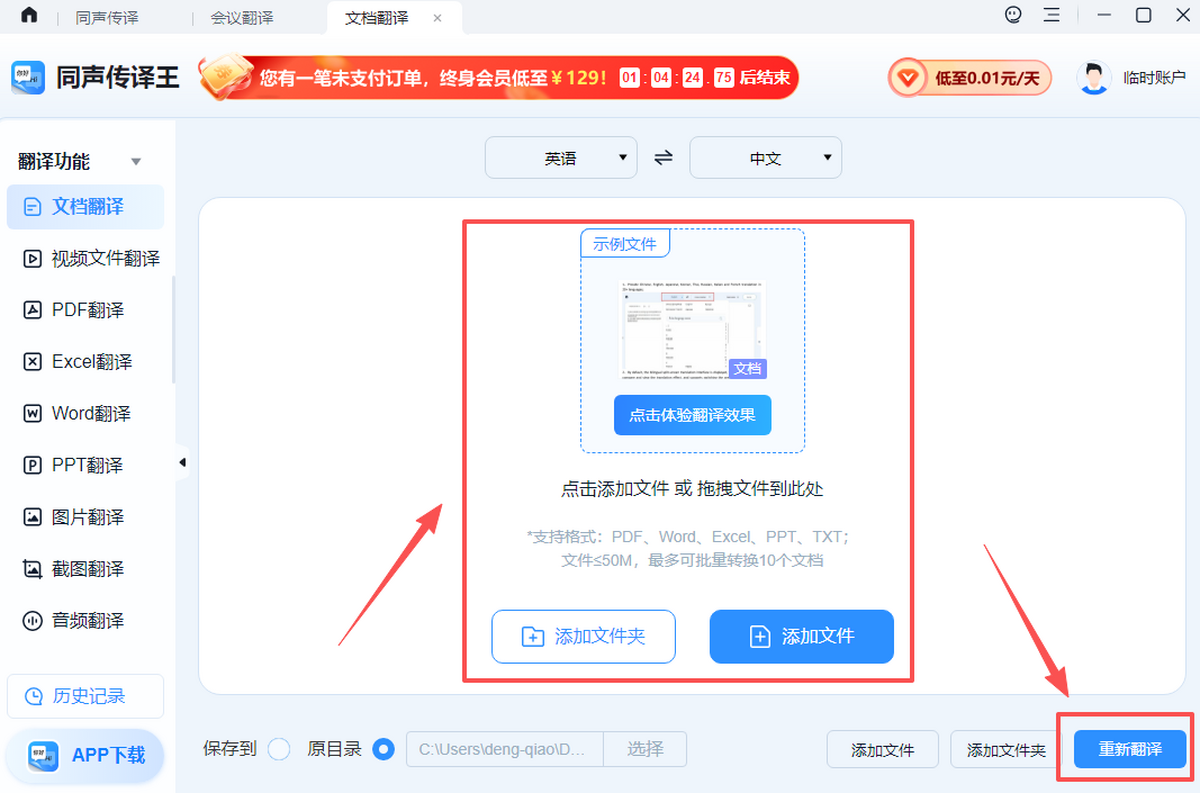Open 音频翻译 in the sidebar
Image resolution: width=1200 pixels, height=793 pixels.
tap(86, 621)
